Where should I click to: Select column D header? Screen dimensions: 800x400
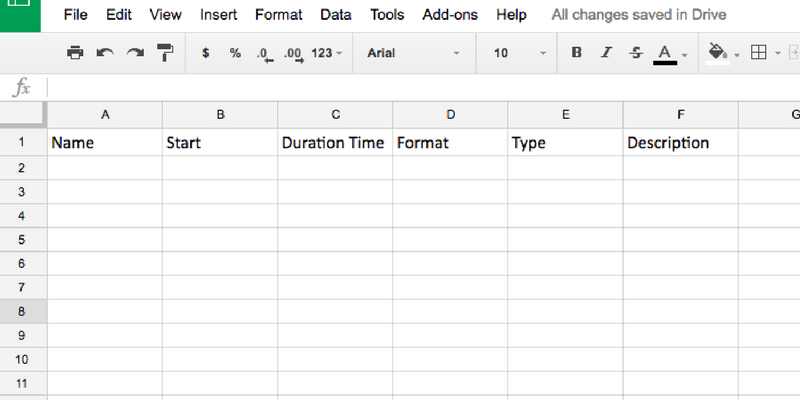[450, 115]
